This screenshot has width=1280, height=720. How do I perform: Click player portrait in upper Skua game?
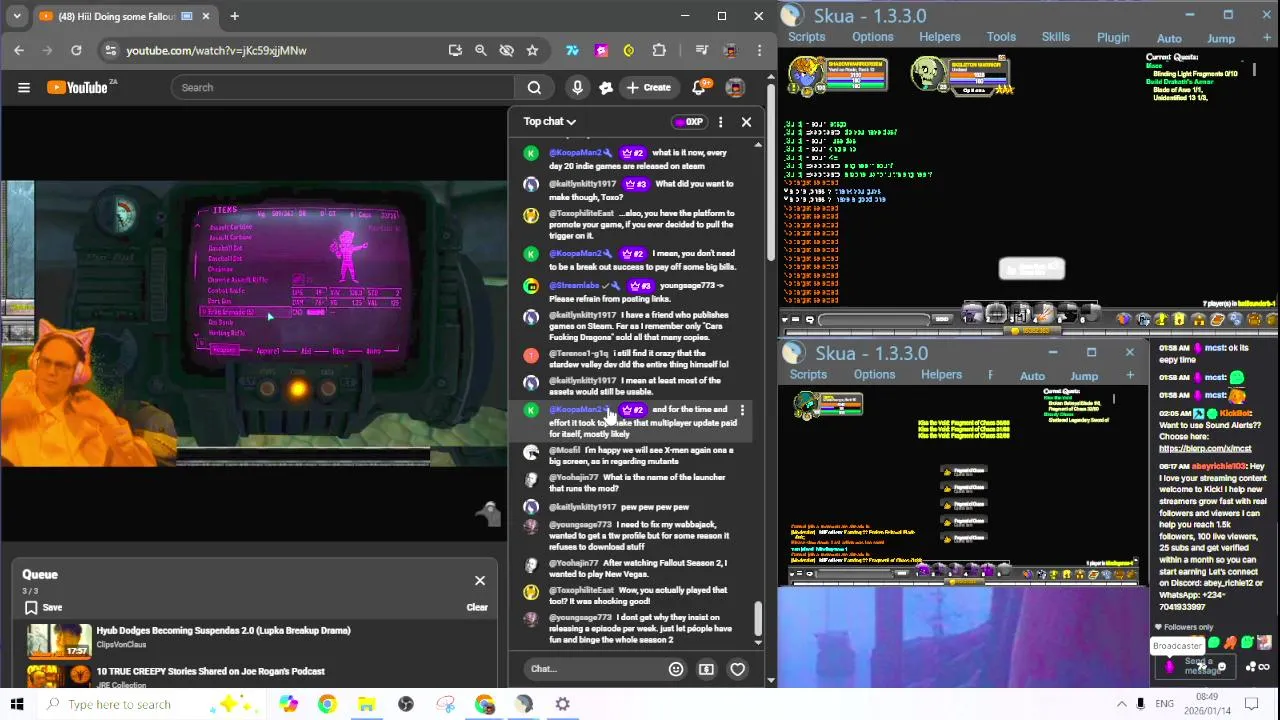(x=805, y=75)
